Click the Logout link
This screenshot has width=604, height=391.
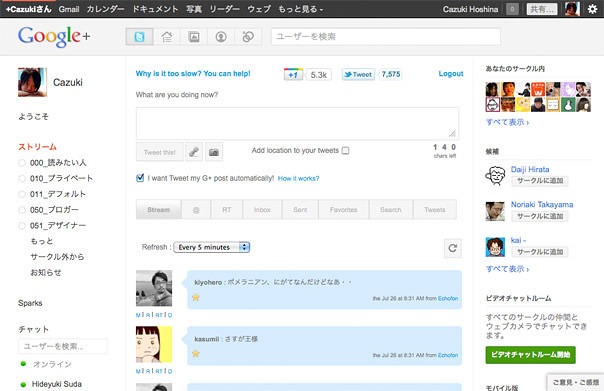[451, 74]
